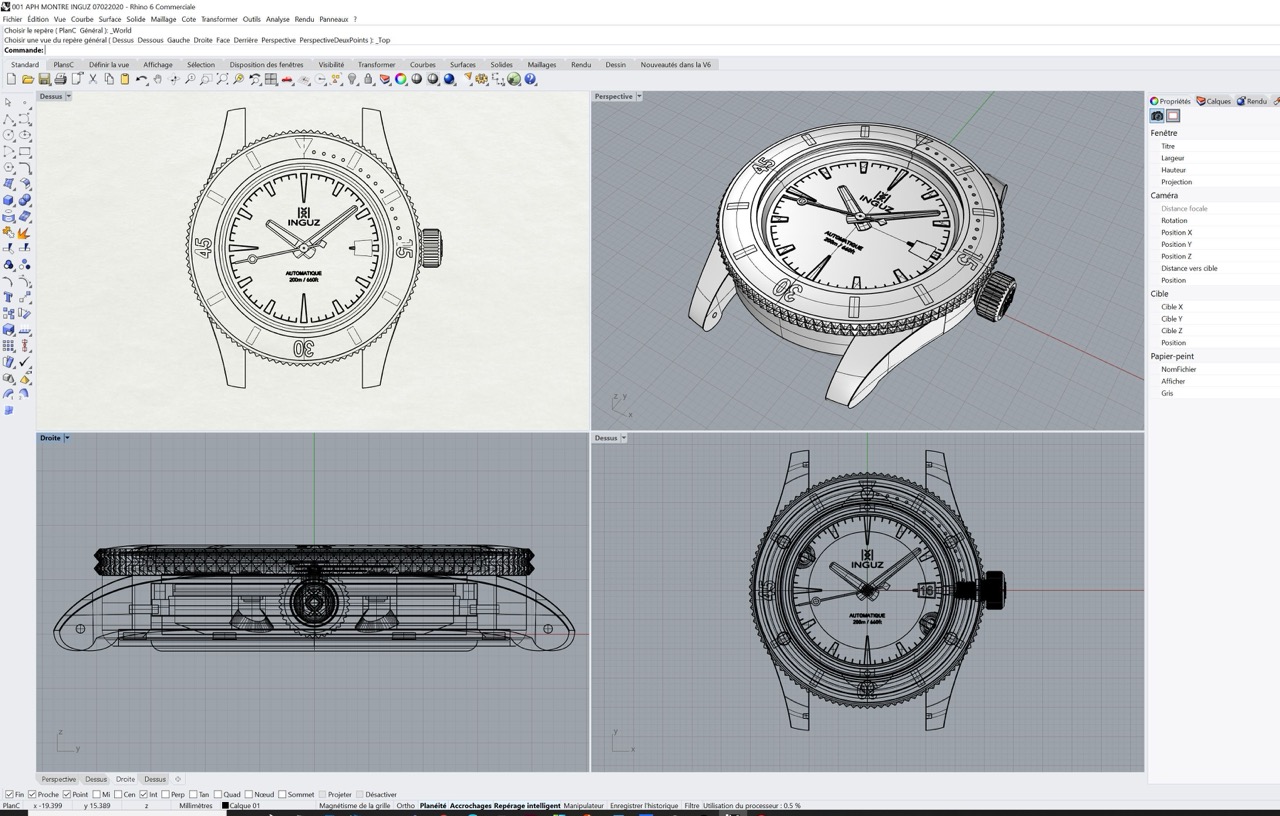Click the Paste clipboard icon
The height and width of the screenshot is (816, 1280).
click(124, 79)
